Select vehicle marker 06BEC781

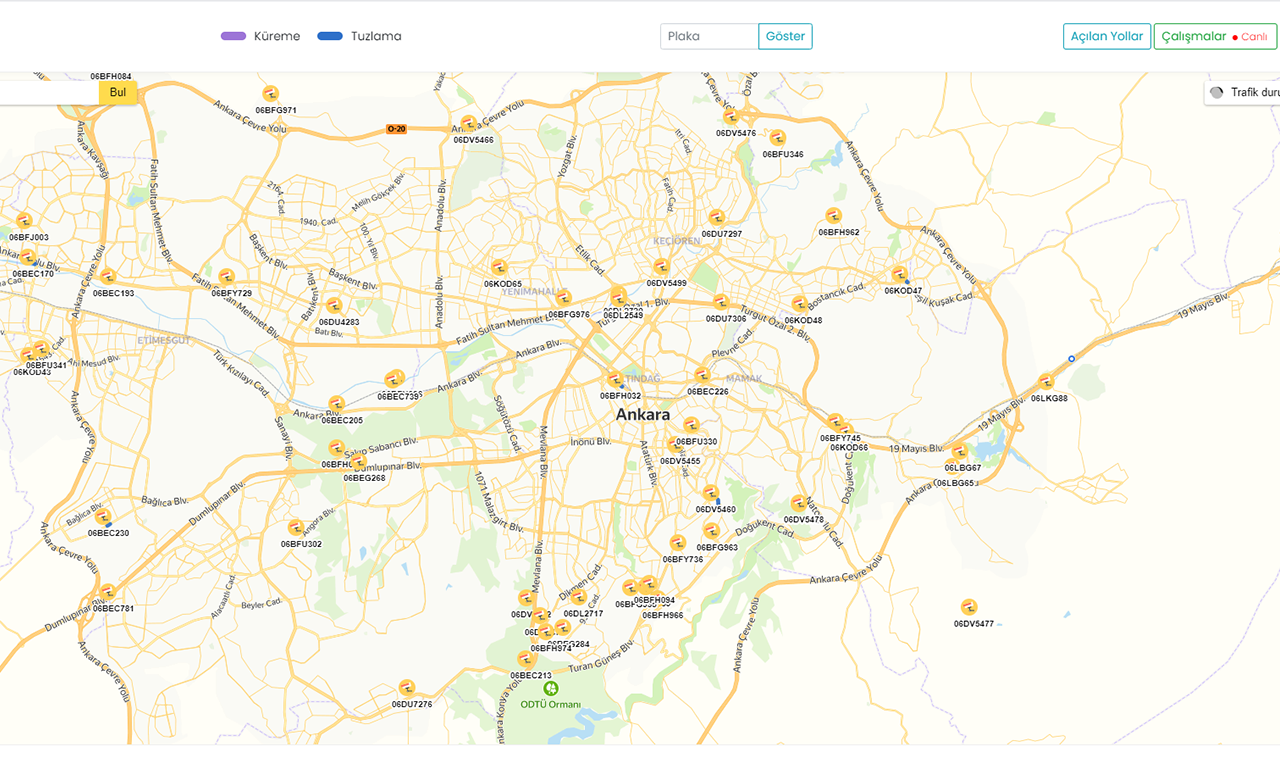pos(108,593)
